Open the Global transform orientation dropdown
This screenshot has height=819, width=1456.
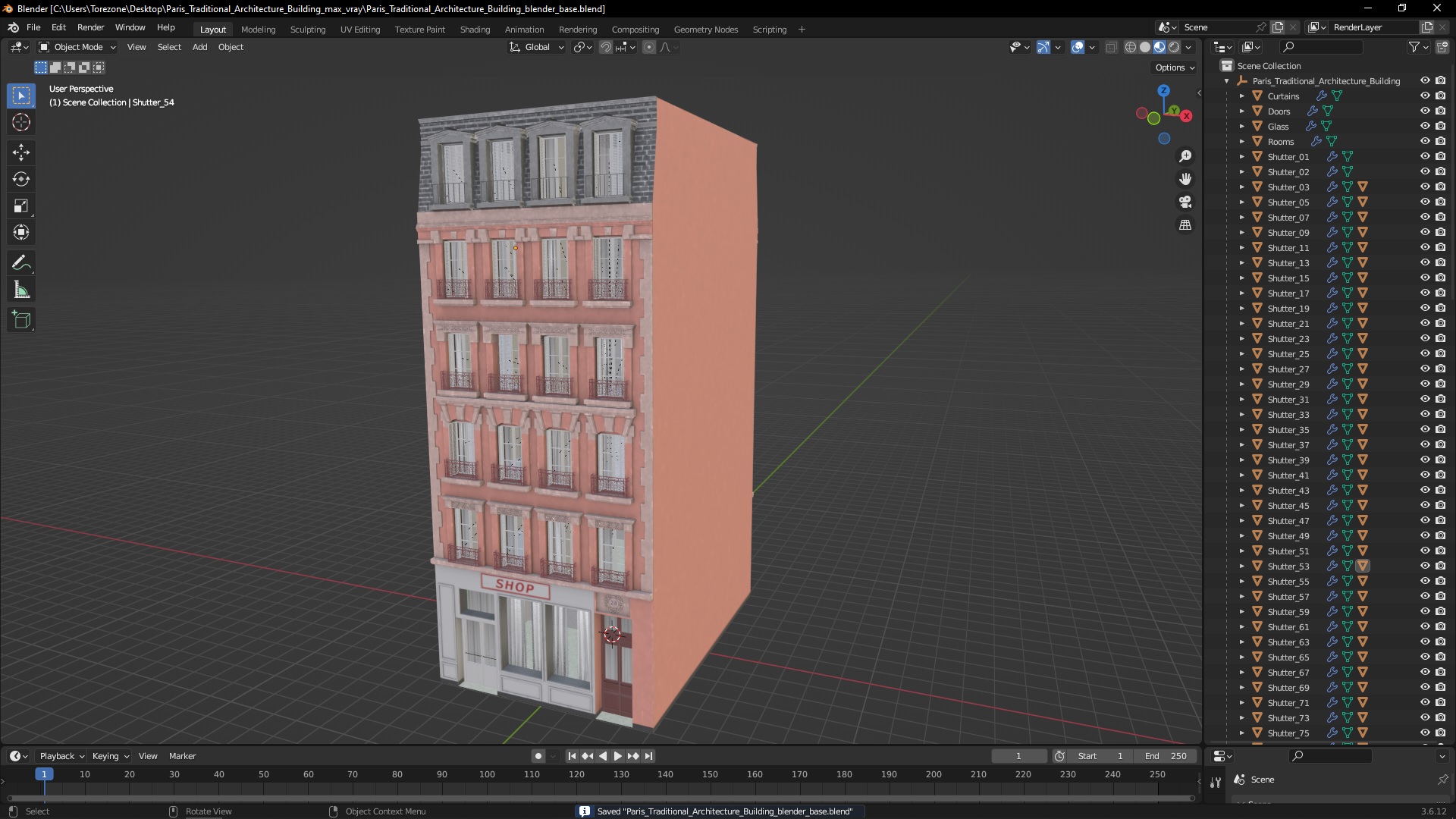click(537, 47)
